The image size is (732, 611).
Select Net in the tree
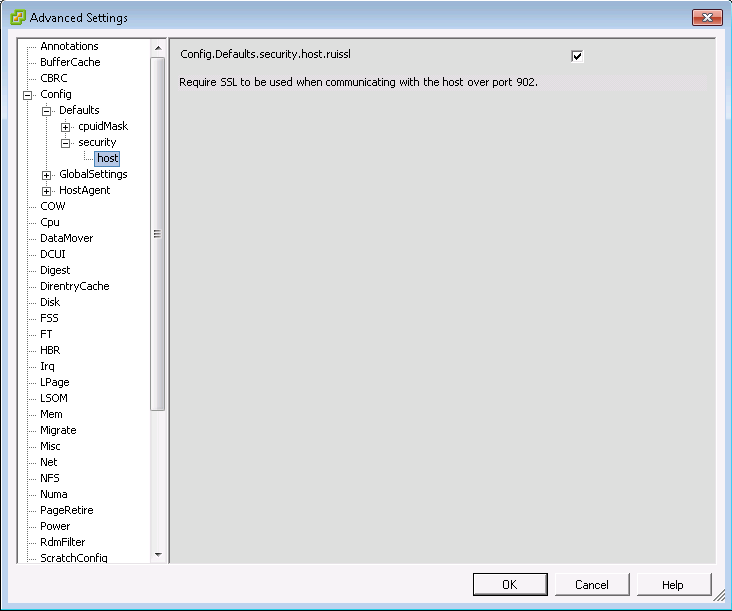click(49, 462)
